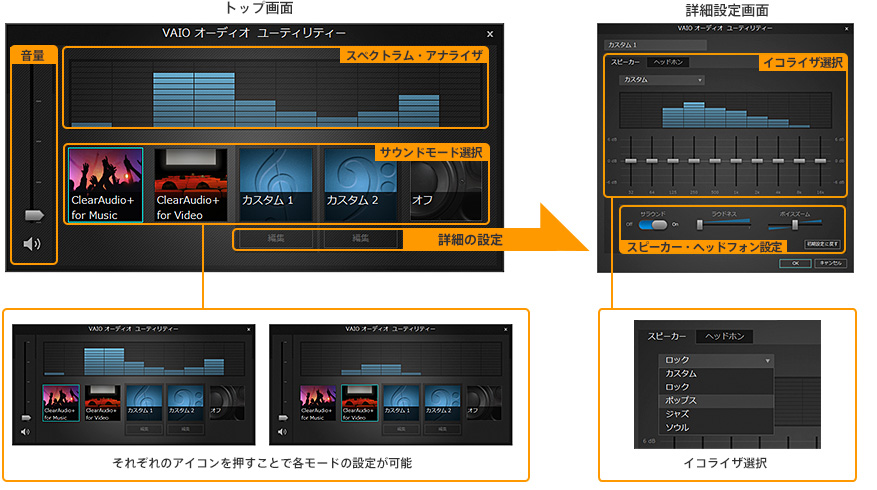Click the 1k equalizer band slider

[736, 161]
